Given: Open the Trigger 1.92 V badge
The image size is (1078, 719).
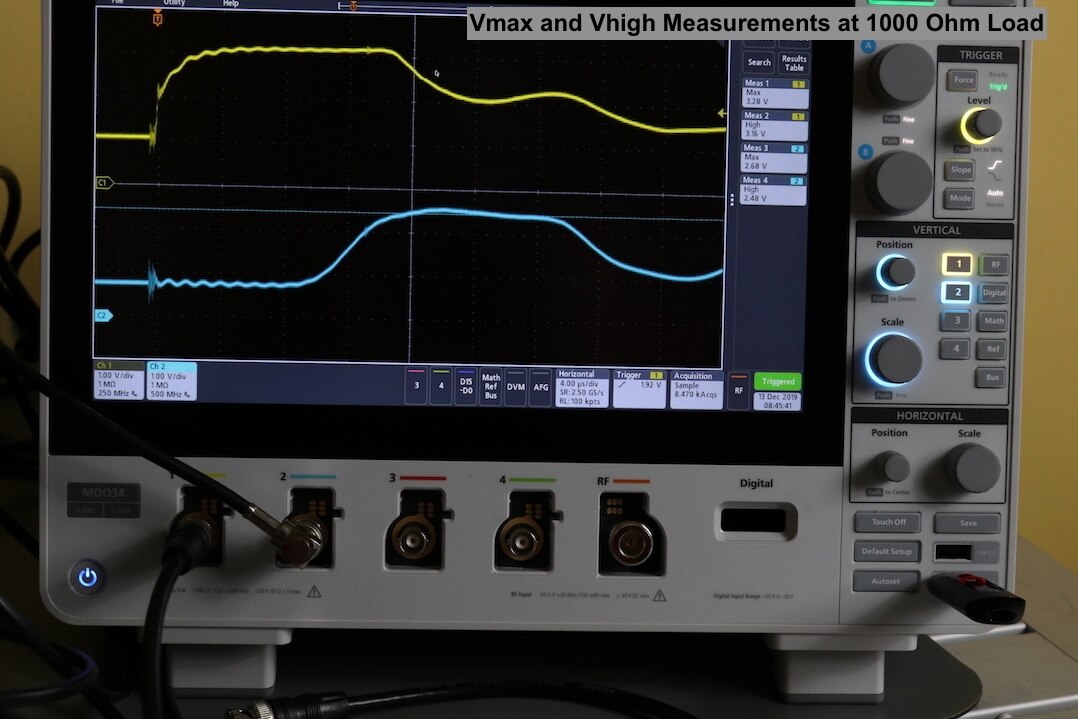Looking at the screenshot, I should tap(639, 389).
